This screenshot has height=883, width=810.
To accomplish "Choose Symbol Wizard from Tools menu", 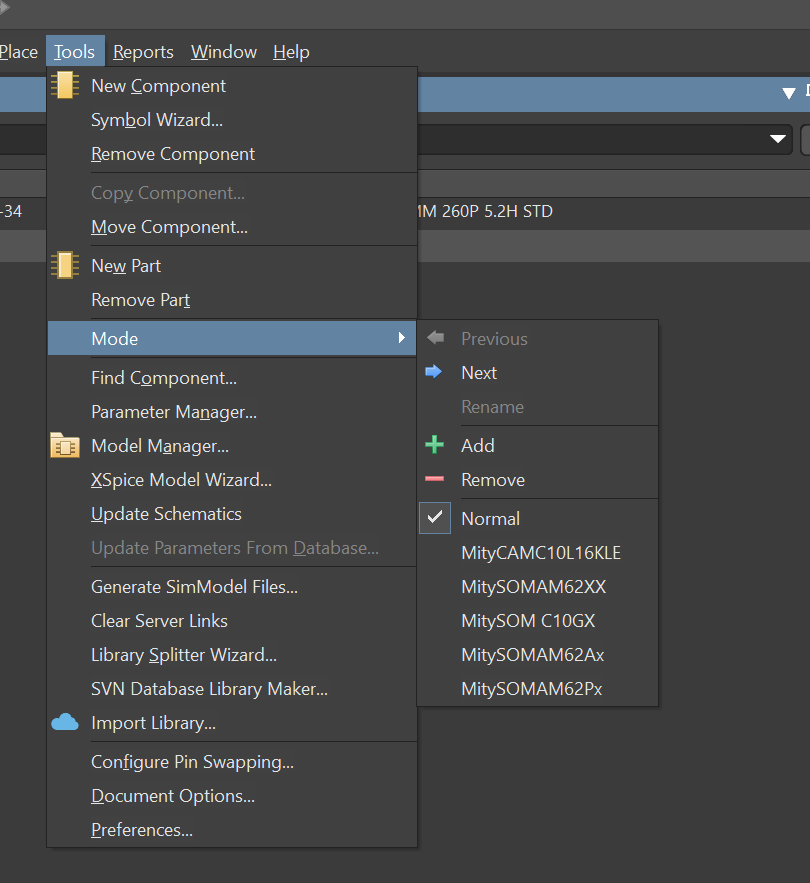I will coord(157,120).
